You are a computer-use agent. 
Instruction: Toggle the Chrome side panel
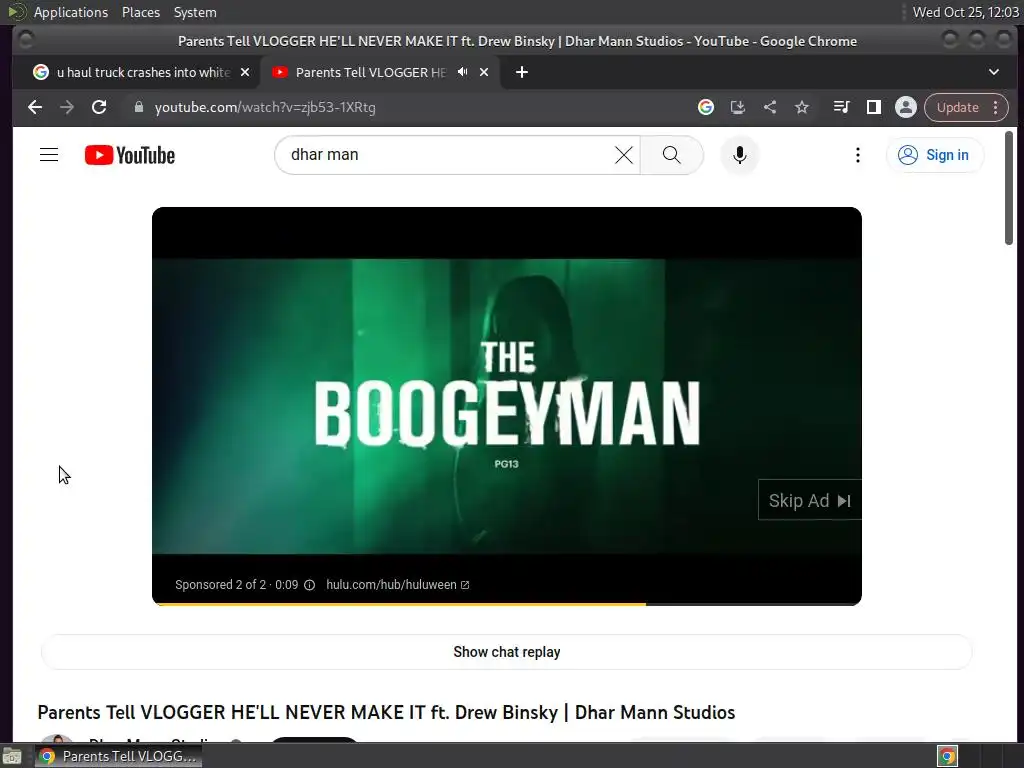(x=873, y=107)
